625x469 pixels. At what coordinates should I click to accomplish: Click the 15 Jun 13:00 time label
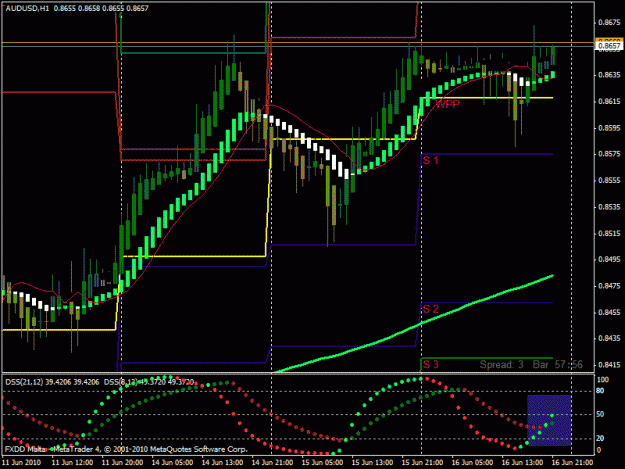pos(372,463)
